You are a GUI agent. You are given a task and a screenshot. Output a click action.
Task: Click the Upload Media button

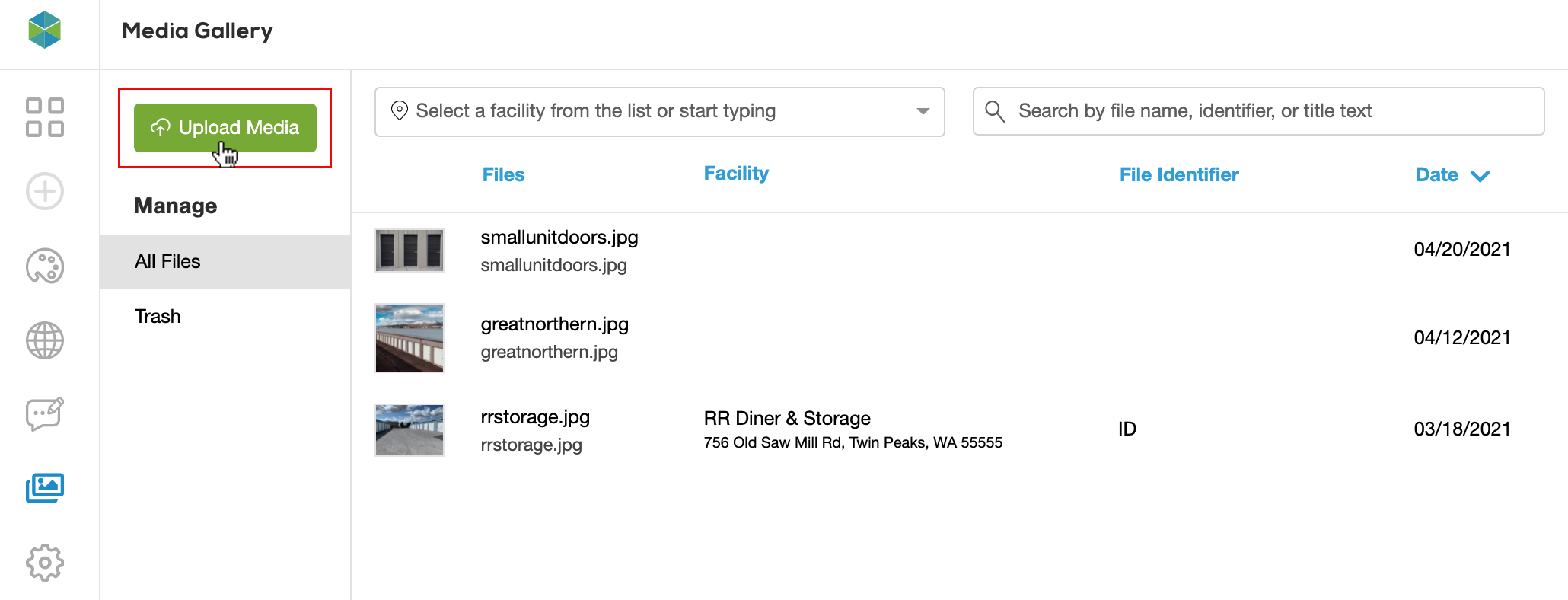click(x=225, y=128)
